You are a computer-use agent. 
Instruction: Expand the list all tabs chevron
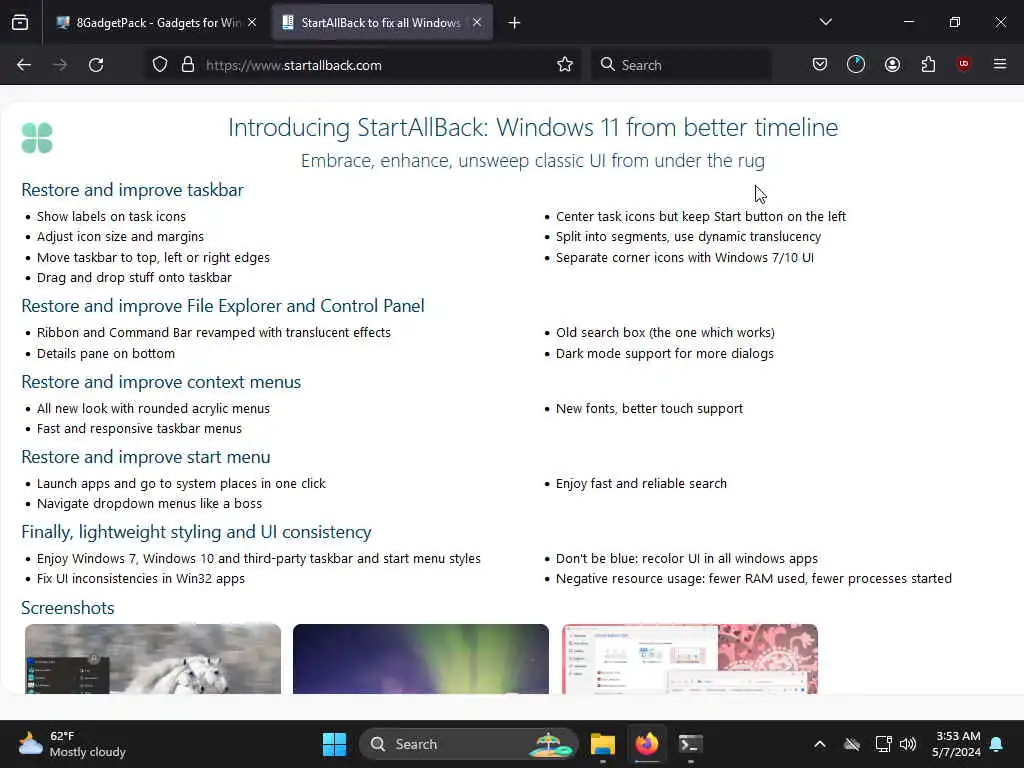coord(825,22)
